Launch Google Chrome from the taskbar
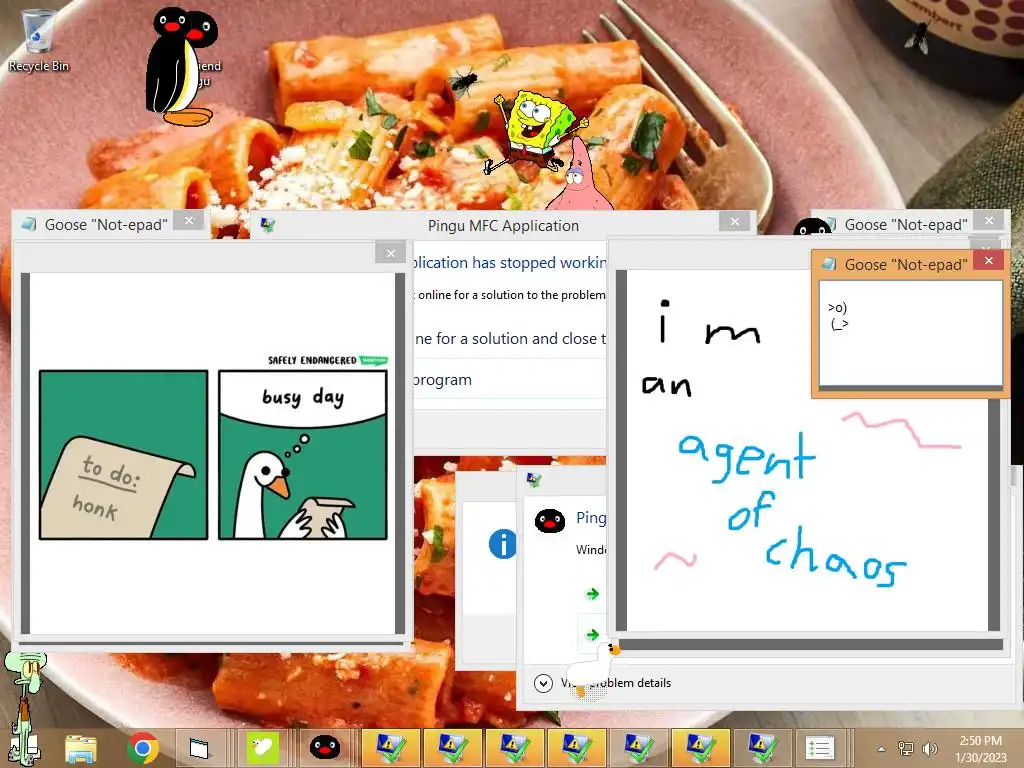This screenshot has height=768, width=1024. point(143,748)
